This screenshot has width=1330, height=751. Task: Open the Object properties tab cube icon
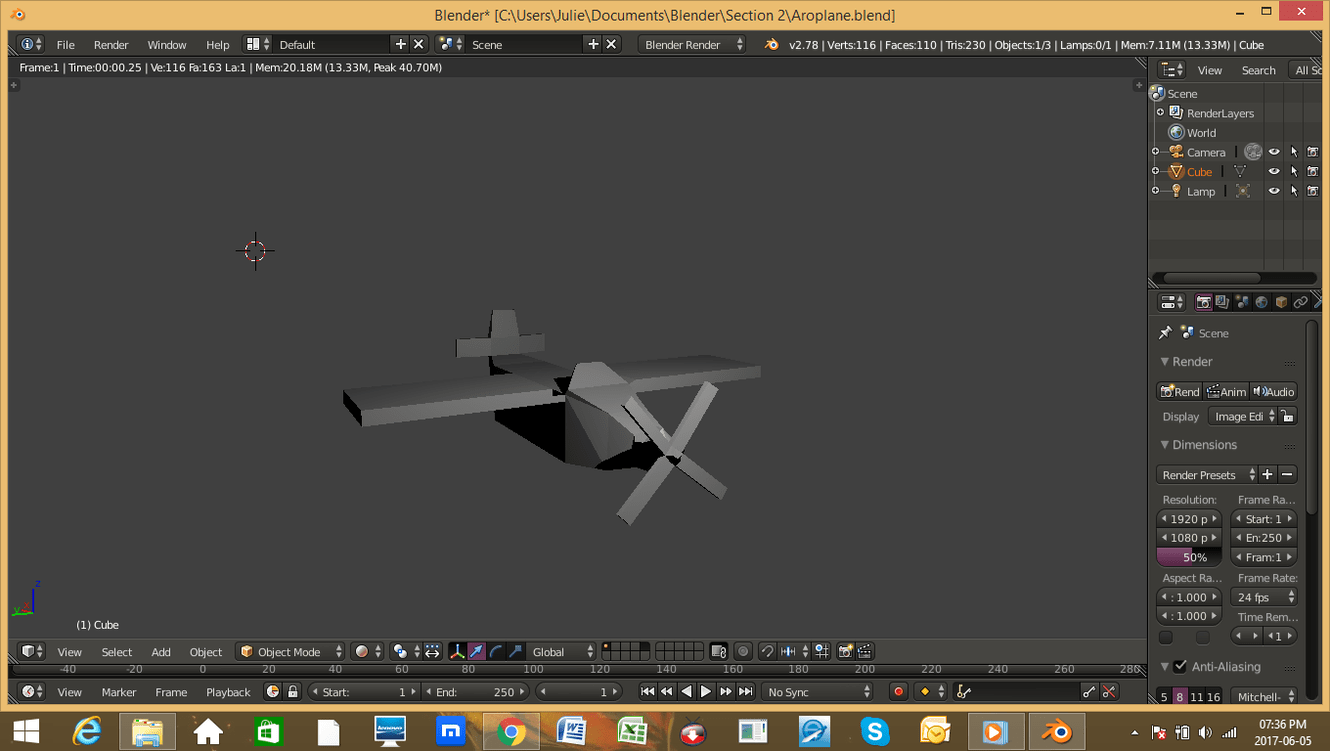tap(1281, 302)
